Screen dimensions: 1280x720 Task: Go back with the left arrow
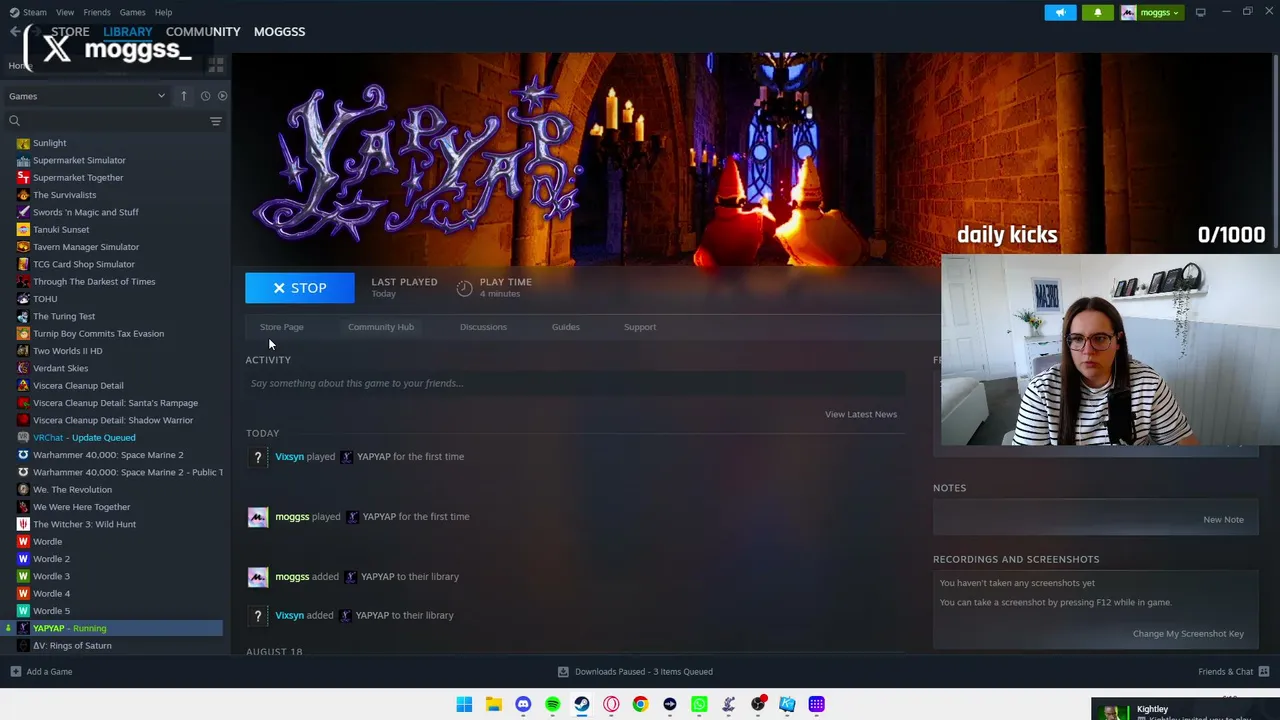[15, 32]
